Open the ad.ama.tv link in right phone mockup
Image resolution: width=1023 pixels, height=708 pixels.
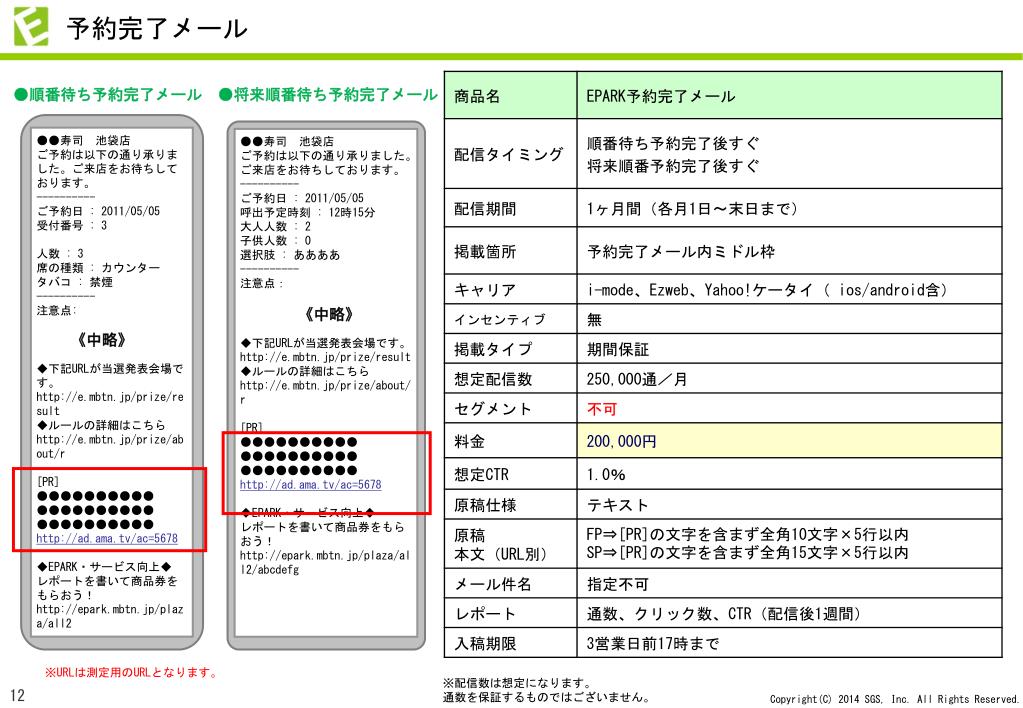[311, 485]
